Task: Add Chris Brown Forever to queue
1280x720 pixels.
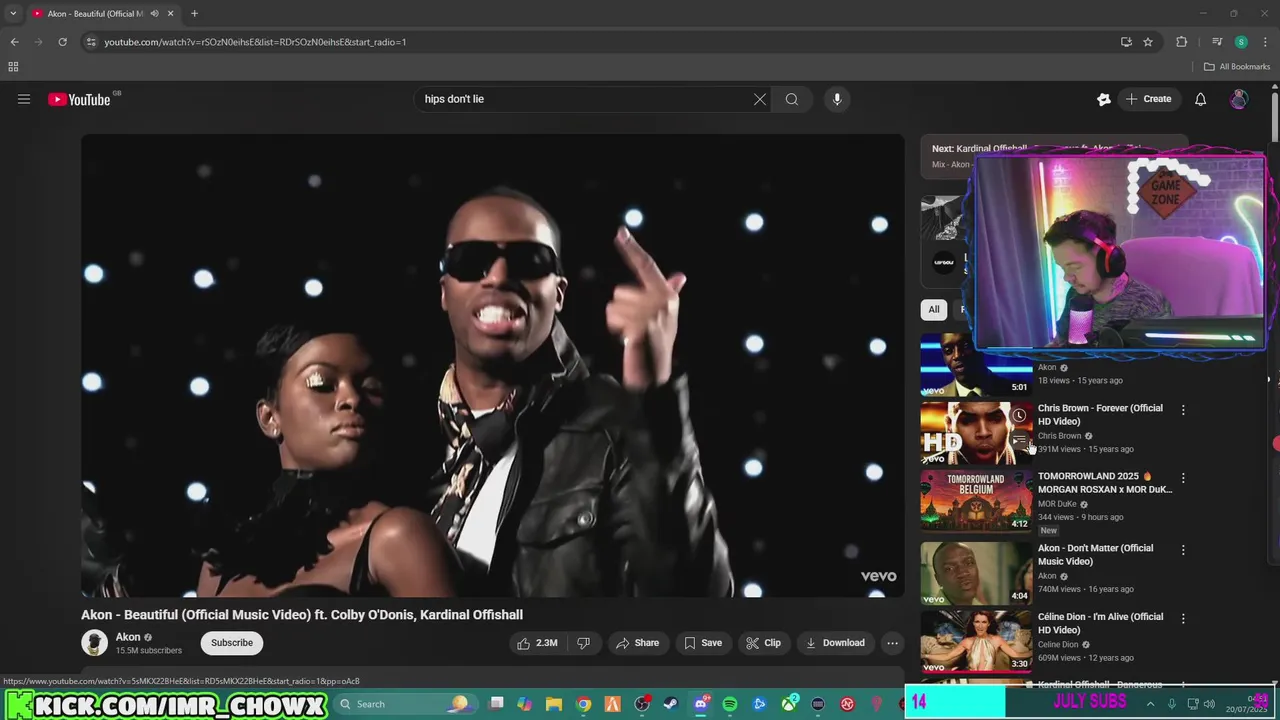Action: click(1018, 440)
